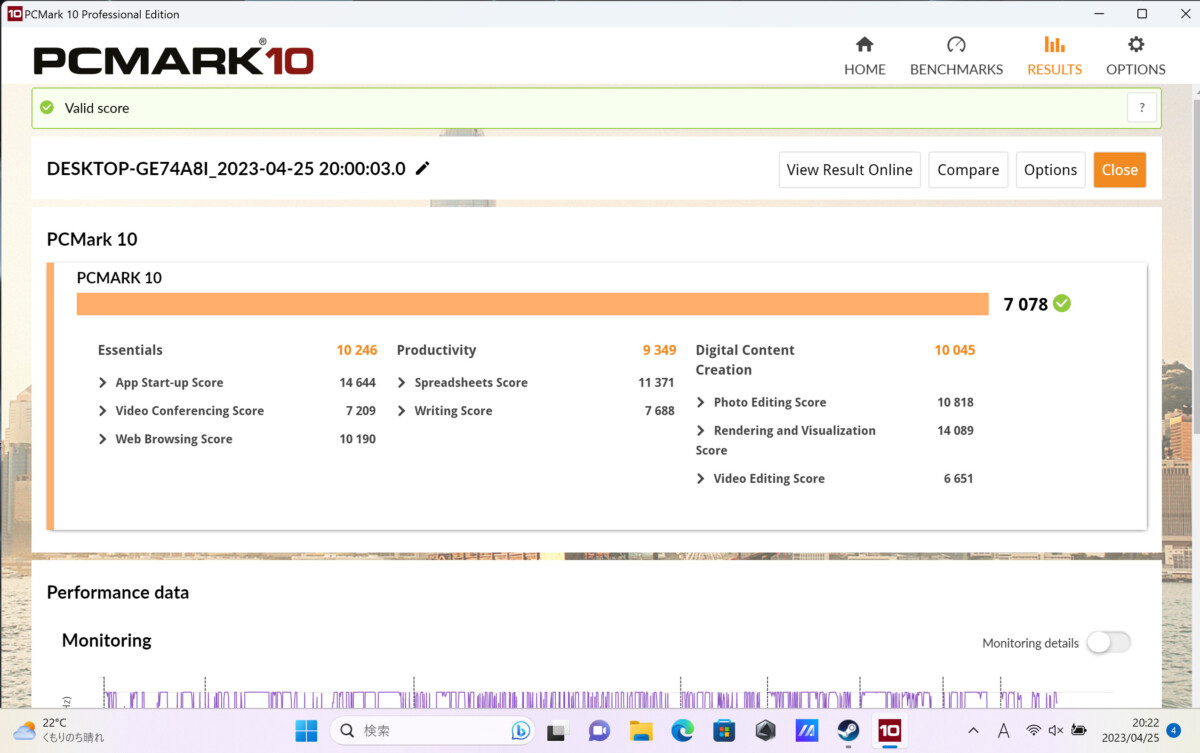This screenshot has width=1200, height=753.
Task: Switch to the BENCHMARKS tab
Action: tap(956, 56)
